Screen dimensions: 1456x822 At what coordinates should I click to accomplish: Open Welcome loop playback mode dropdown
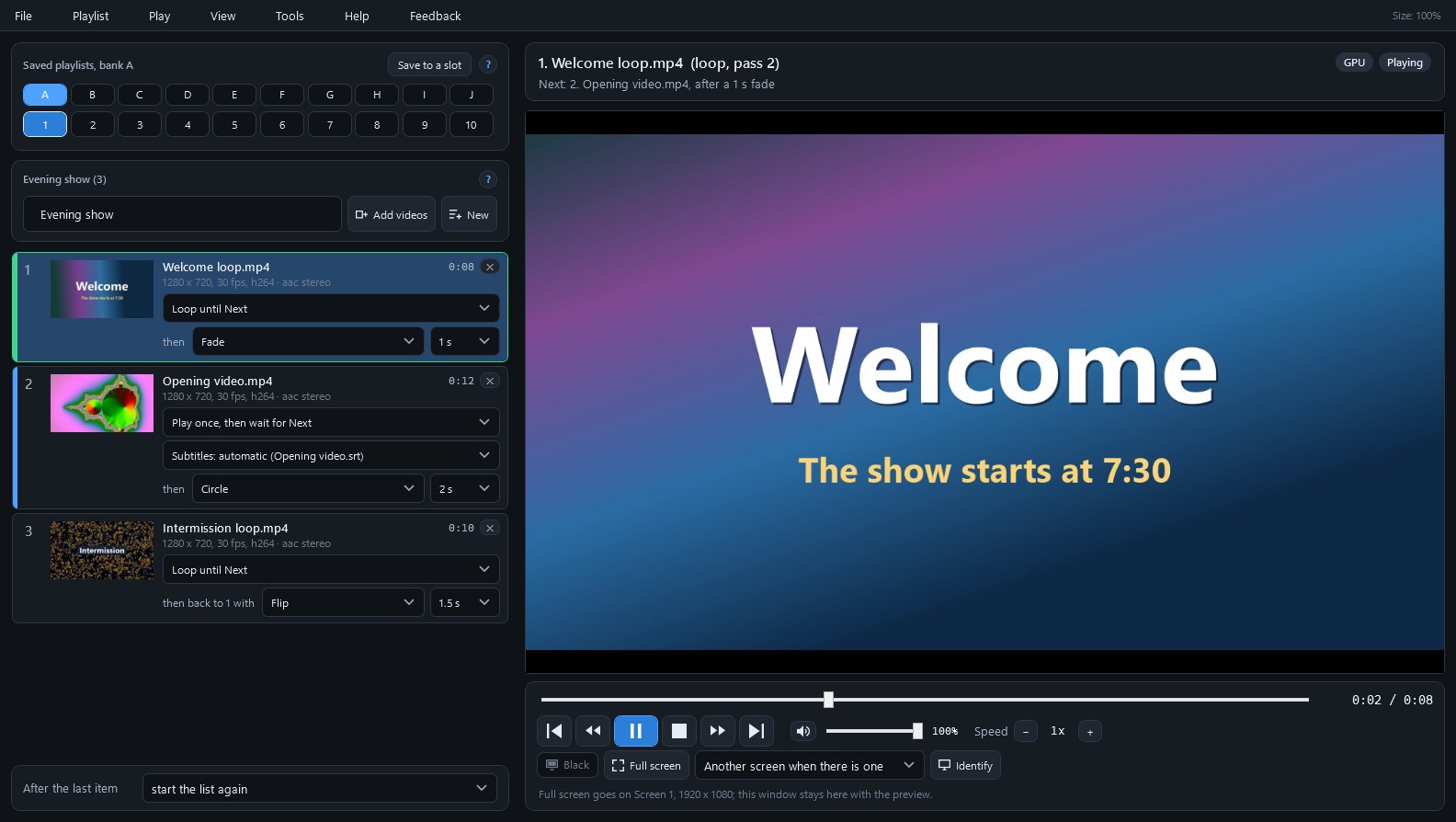(x=331, y=308)
